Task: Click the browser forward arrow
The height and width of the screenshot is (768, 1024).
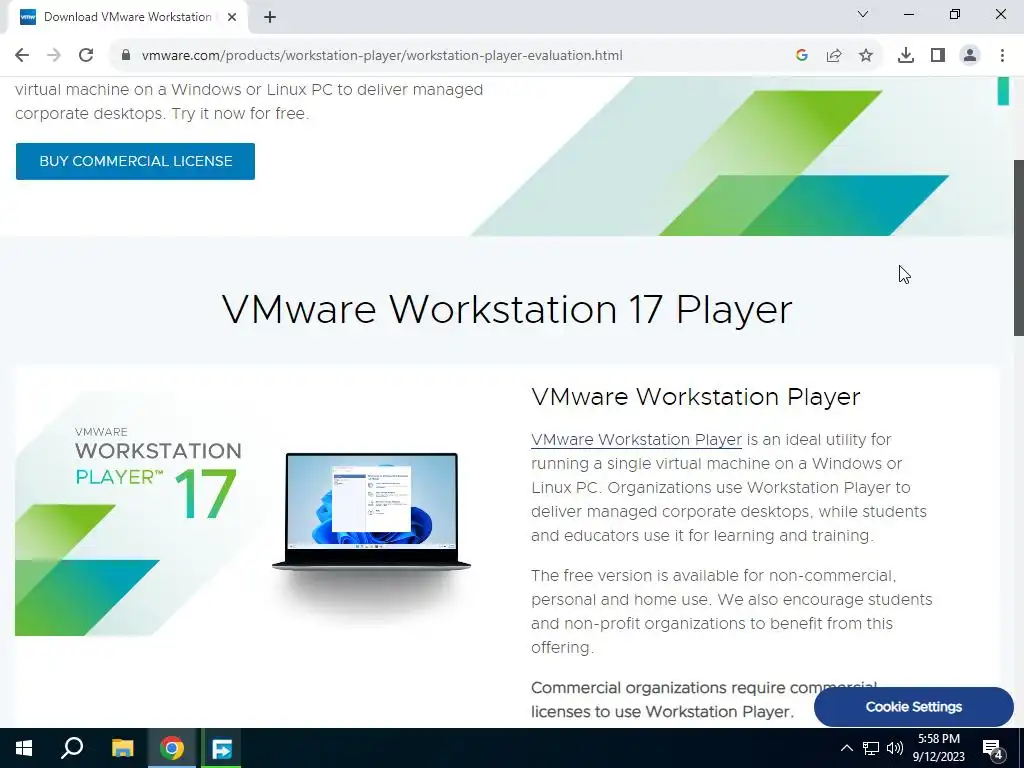Action: (x=54, y=56)
